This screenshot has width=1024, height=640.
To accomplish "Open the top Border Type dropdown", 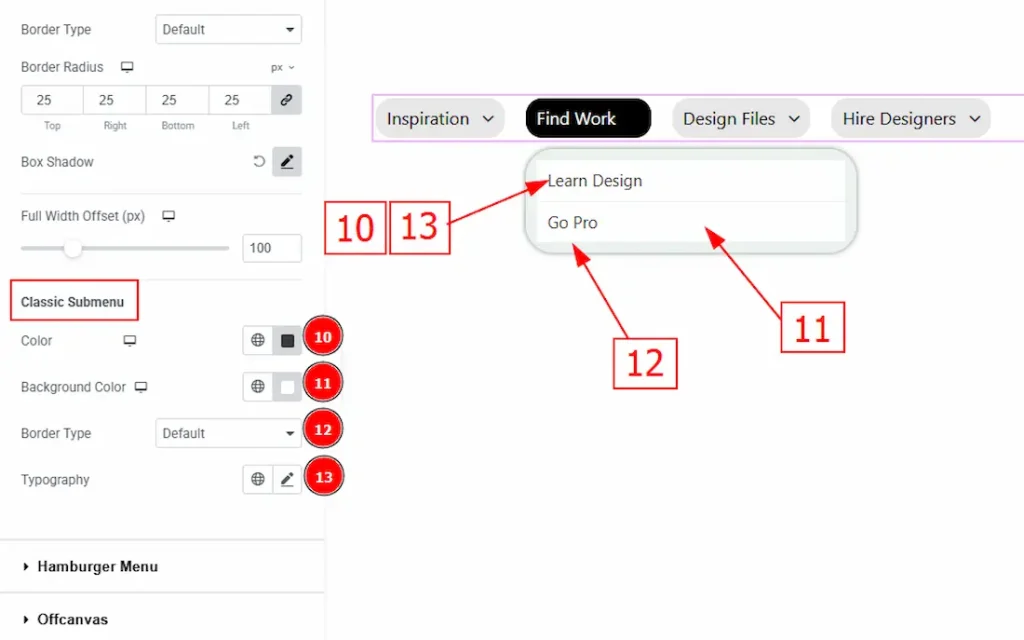I will (x=228, y=30).
